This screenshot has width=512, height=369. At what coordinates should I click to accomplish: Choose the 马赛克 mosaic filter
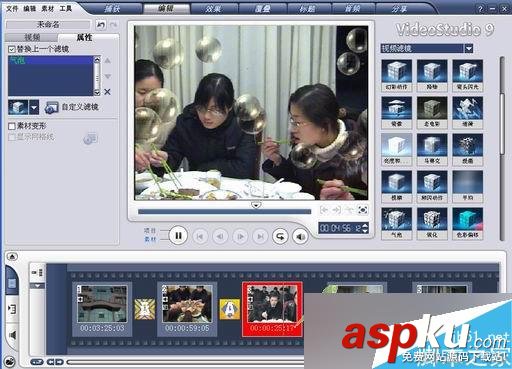(432, 149)
